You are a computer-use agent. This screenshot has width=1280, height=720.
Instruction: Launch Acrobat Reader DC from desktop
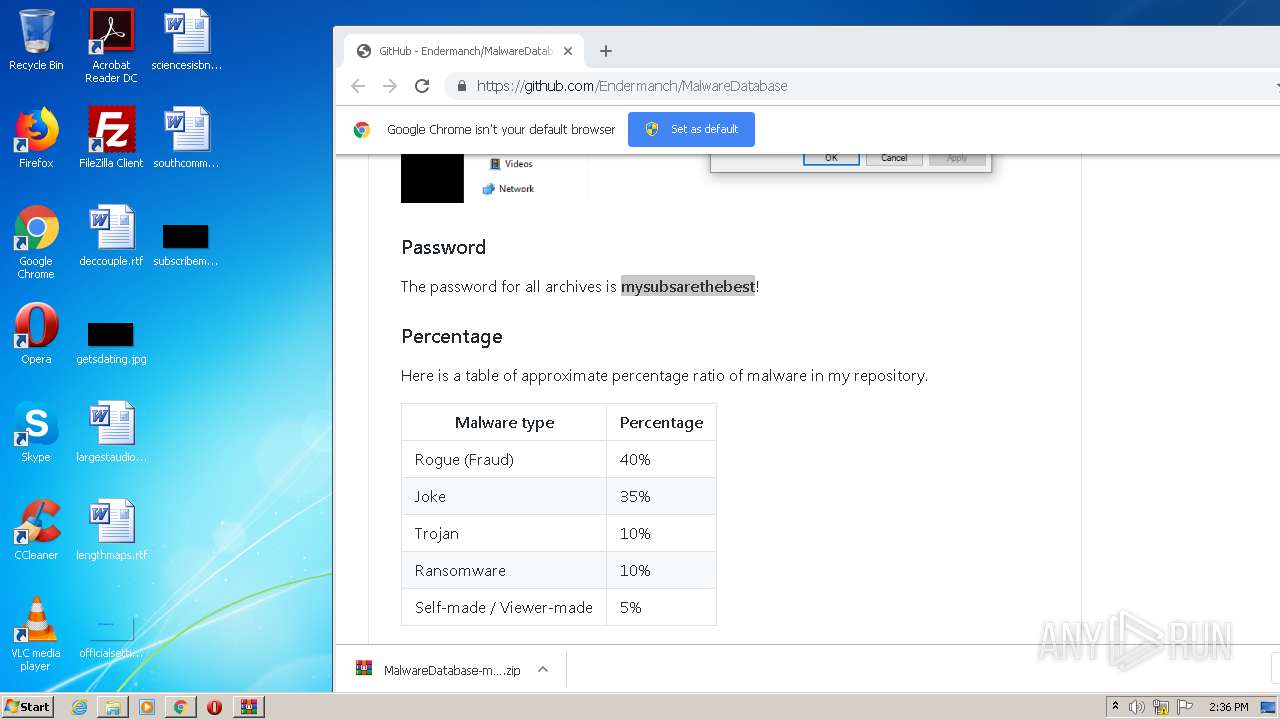tap(111, 47)
